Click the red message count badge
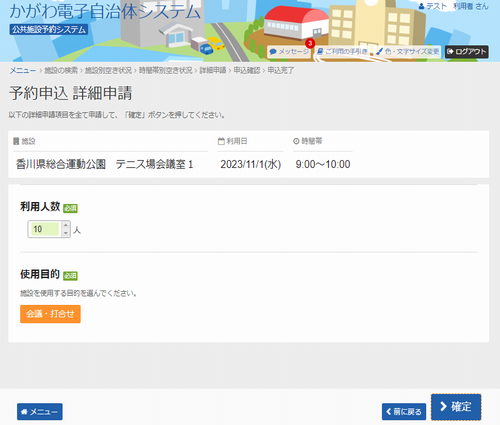Screen dimensions: 500x425 (x=310, y=43)
